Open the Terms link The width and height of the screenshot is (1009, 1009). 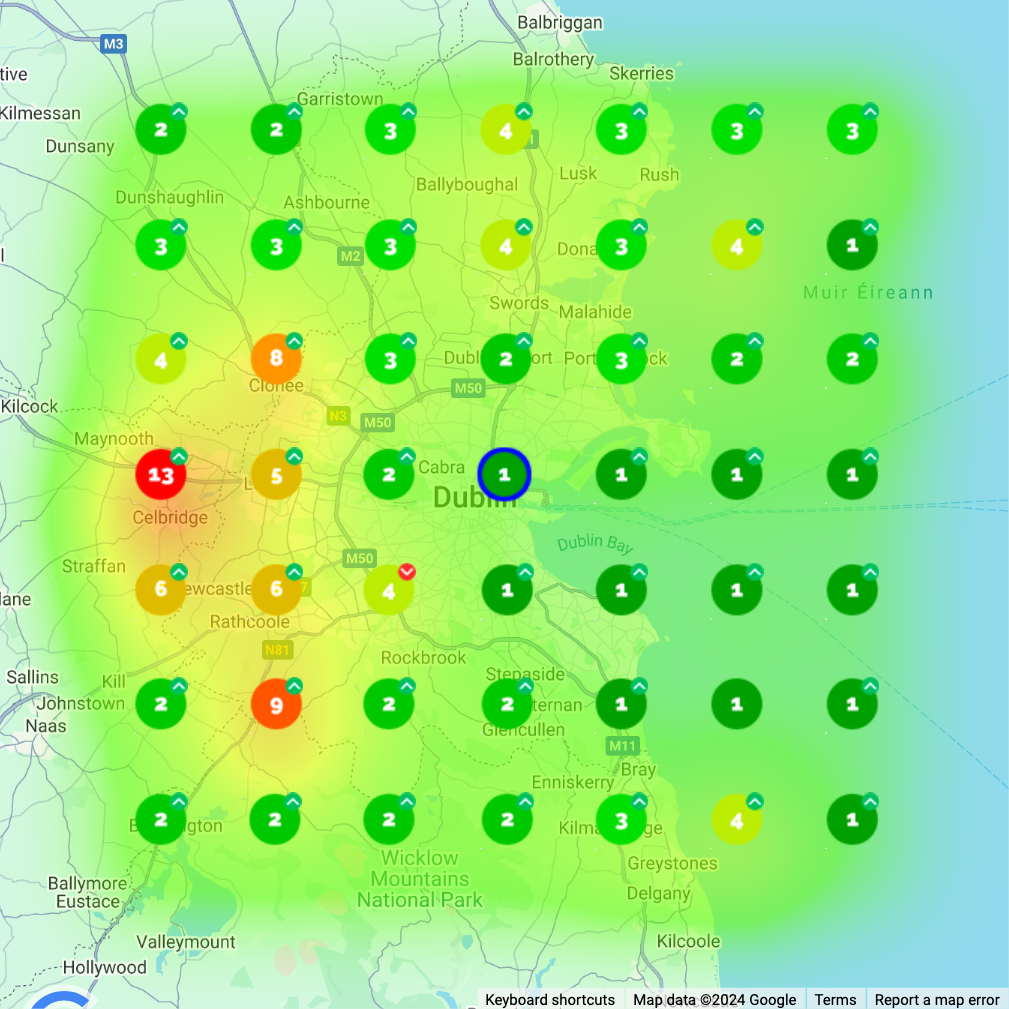(x=835, y=999)
